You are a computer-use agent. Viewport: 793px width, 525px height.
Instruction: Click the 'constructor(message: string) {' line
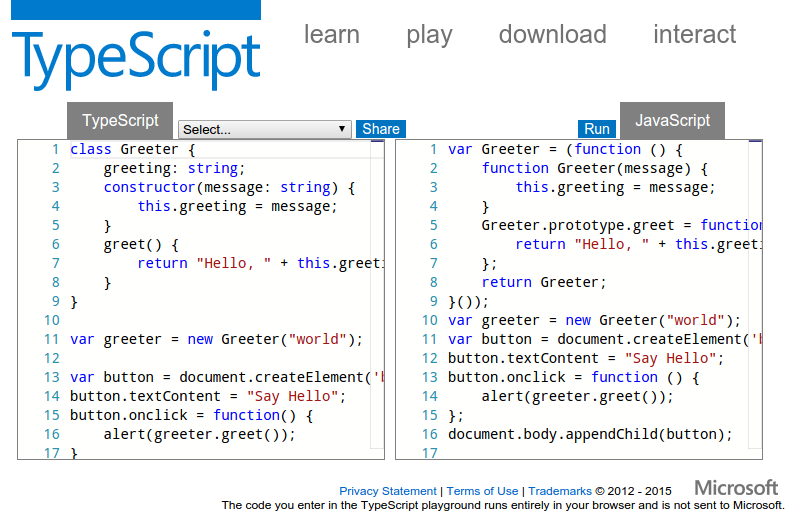pyautogui.click(x=229, y=188)
